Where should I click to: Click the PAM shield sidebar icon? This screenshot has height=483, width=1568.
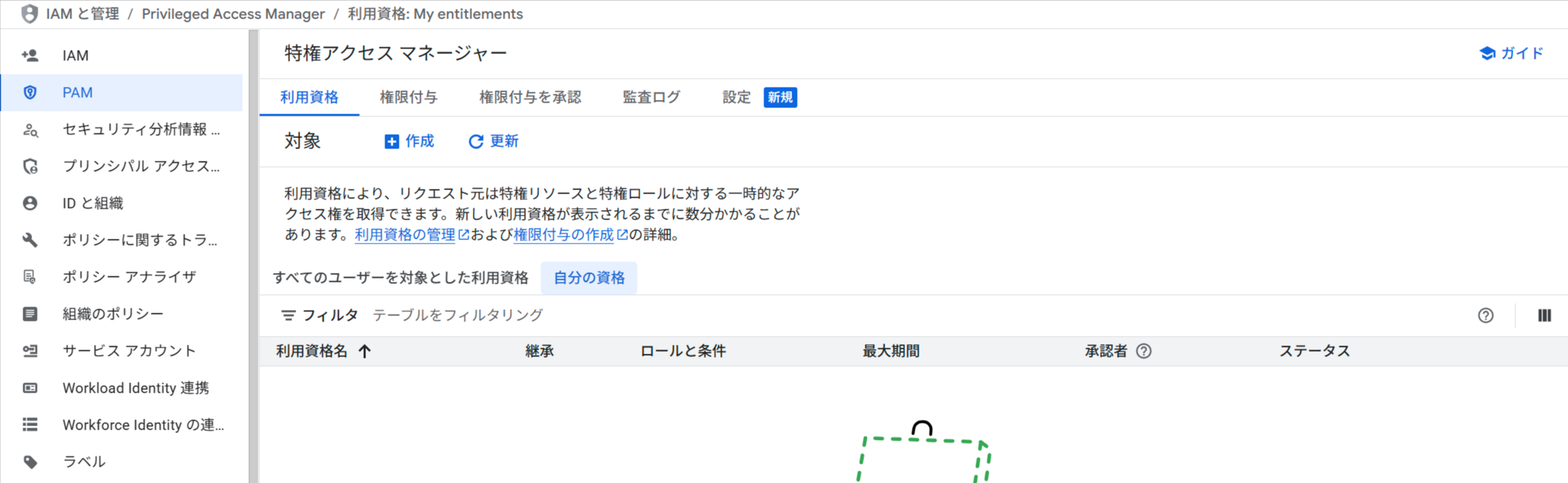[30, 92]
